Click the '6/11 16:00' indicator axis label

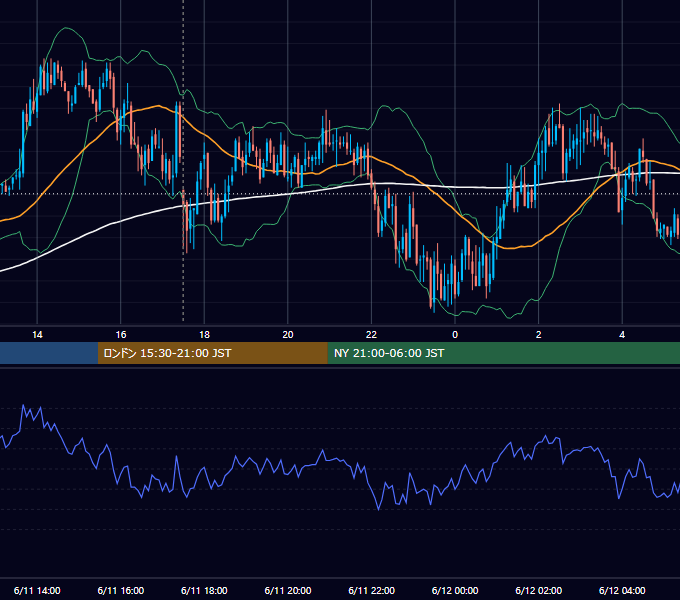tap(121, 590)
